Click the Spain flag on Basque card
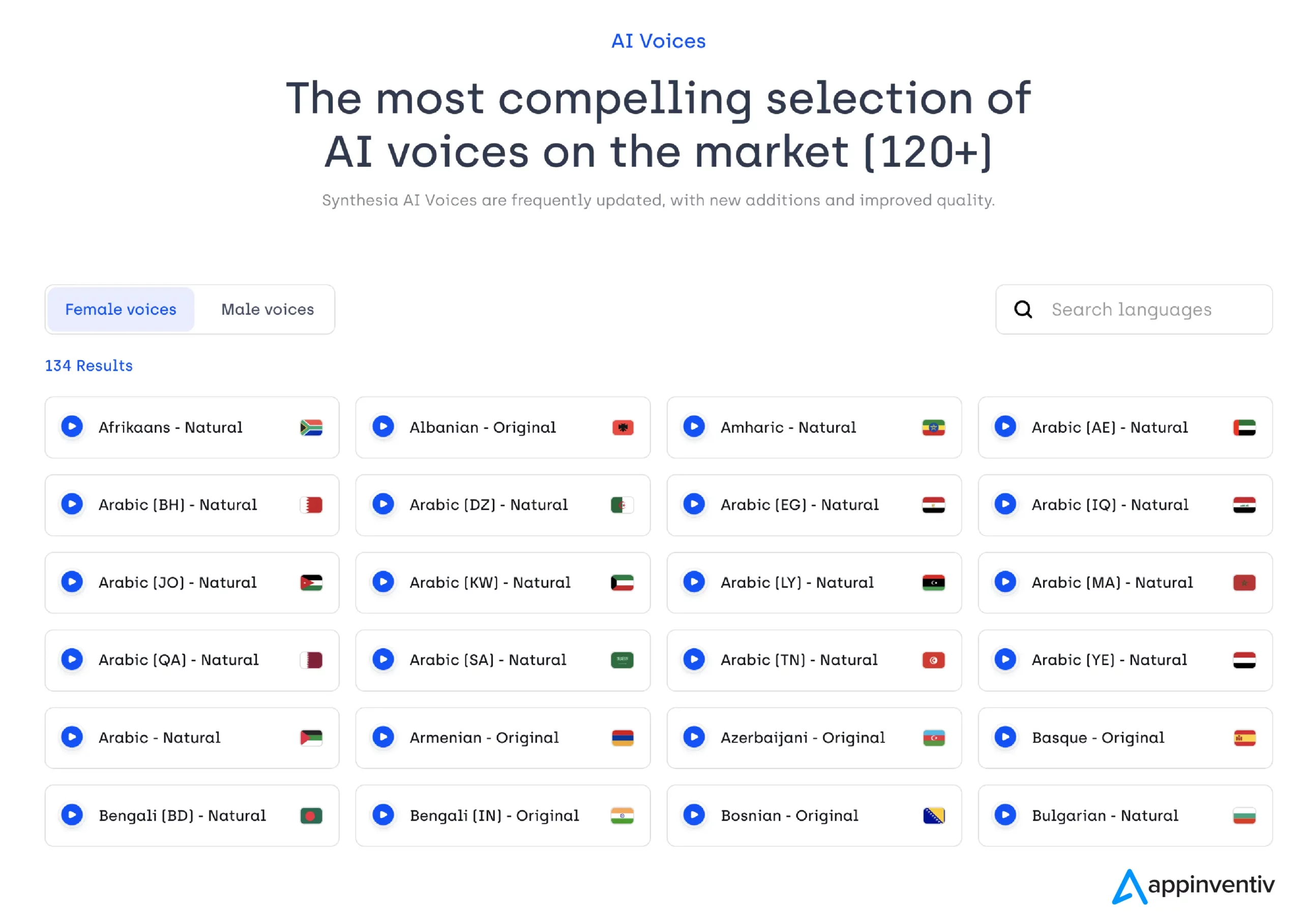The height and width of the screenshot is (924, 1302). tap(1245, 738)
